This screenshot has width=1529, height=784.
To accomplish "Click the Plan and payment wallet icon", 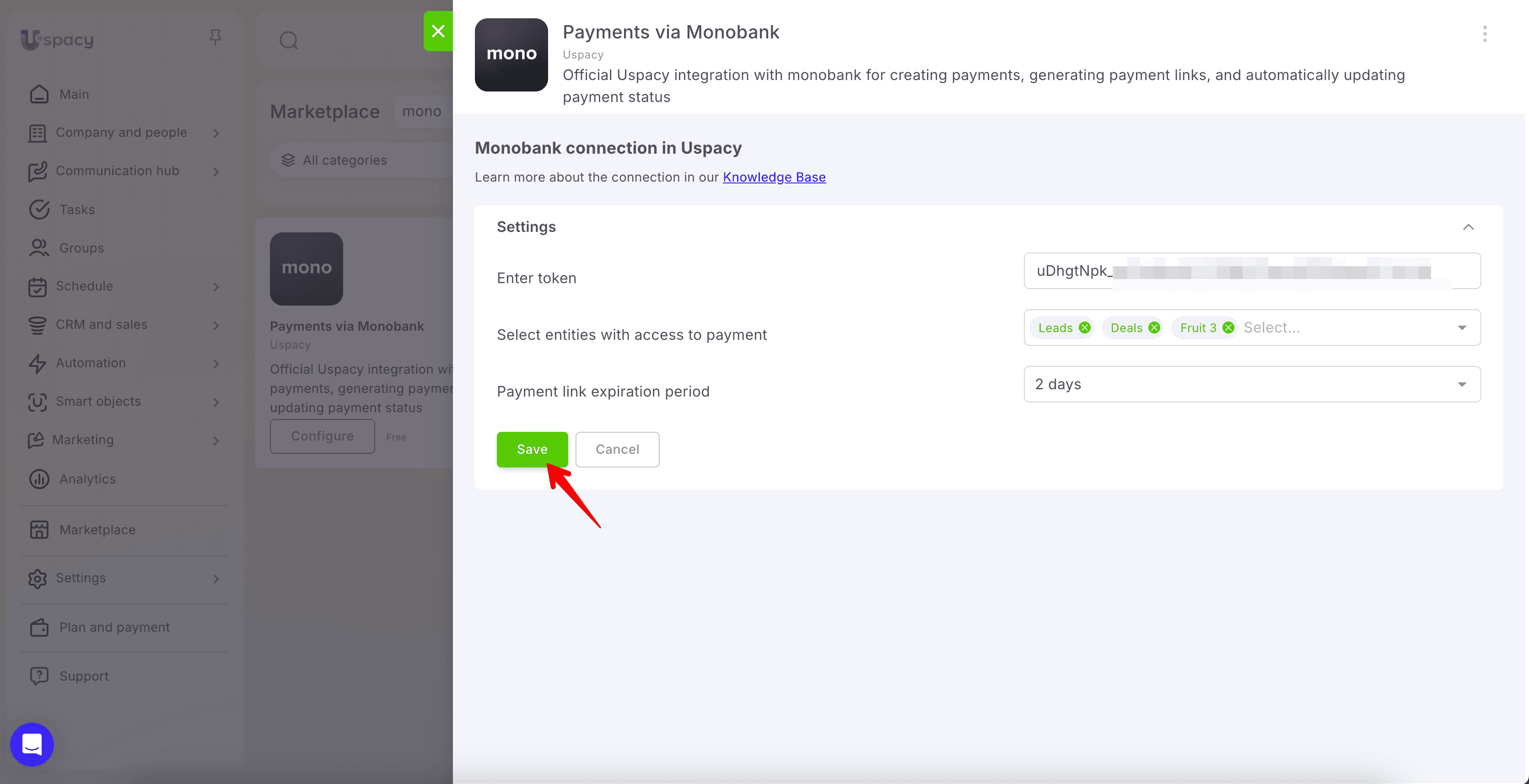I will coord(39,627).
